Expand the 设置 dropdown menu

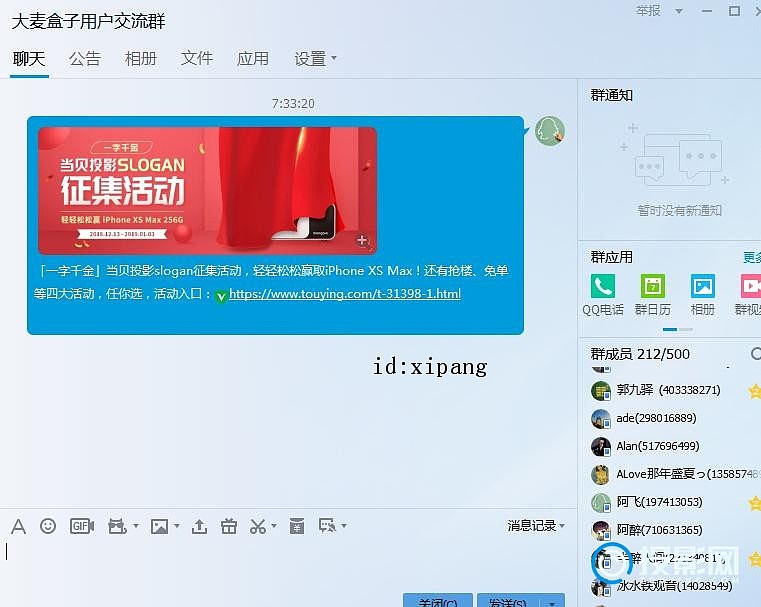coord(315,59)
